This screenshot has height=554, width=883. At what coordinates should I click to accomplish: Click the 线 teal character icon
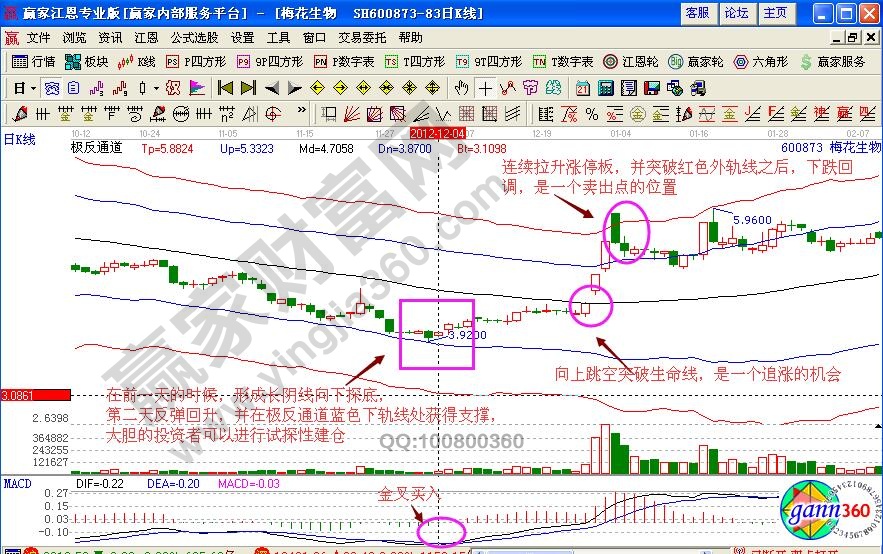554,88
